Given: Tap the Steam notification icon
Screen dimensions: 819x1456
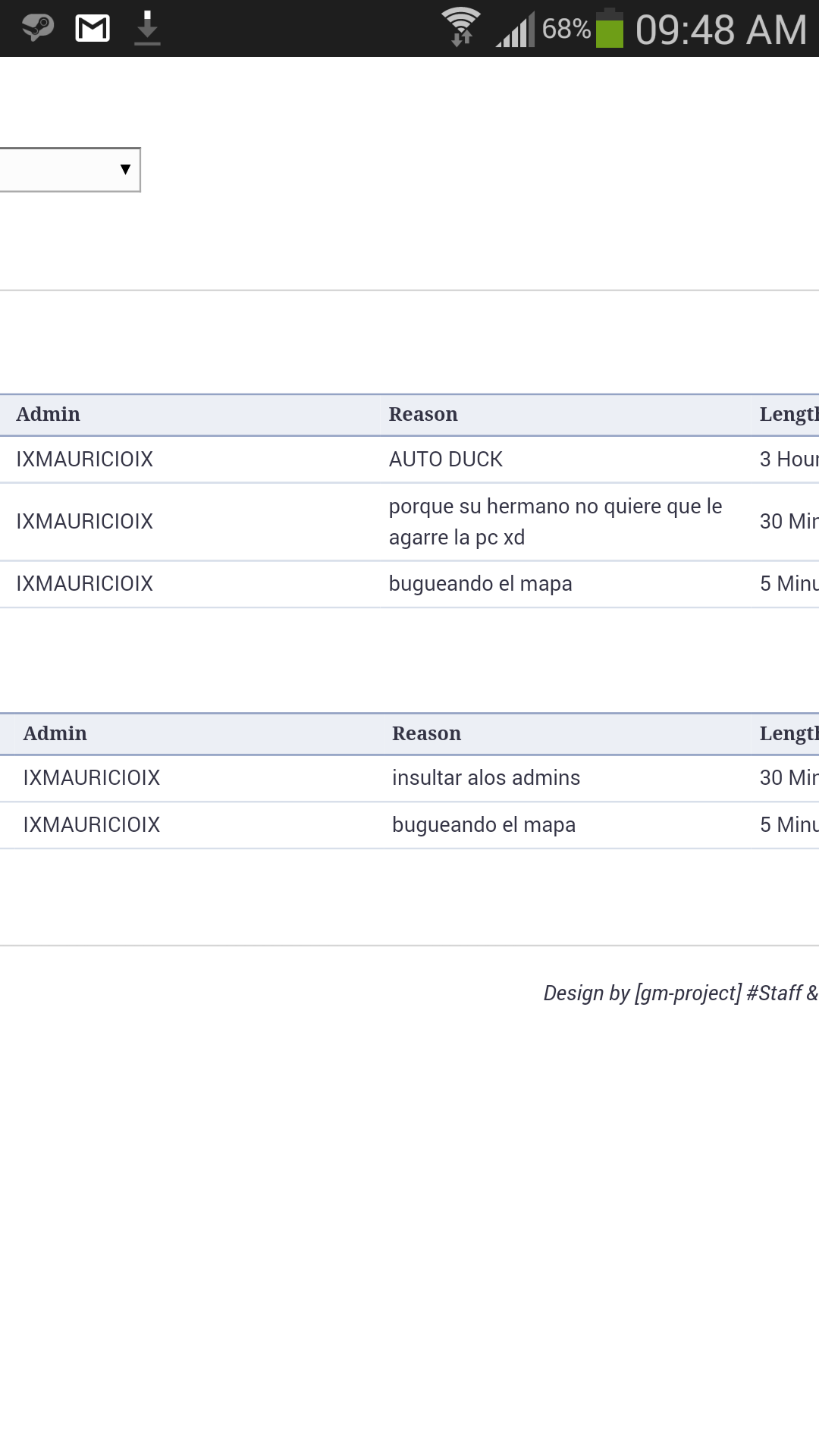Looking at the screenshot, I should click(x=37, y=29).
